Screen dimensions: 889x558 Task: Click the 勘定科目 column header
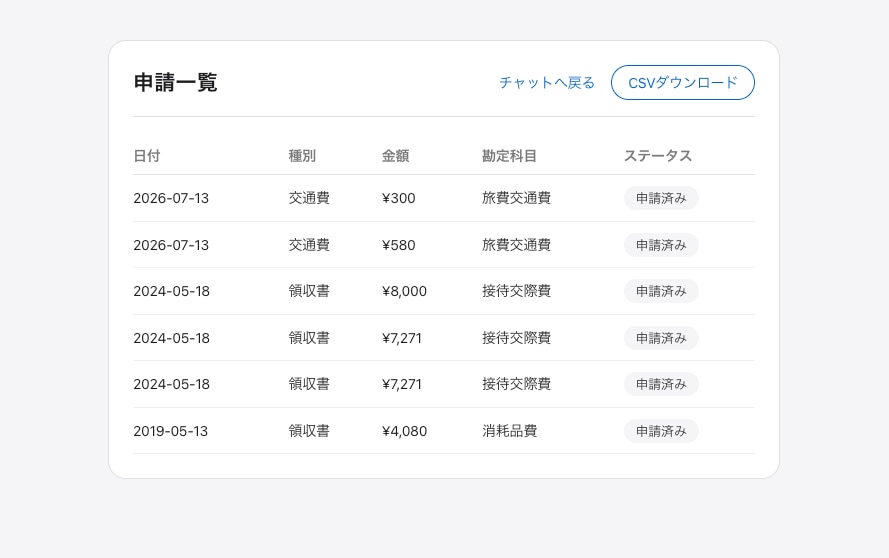click(x=509, y=156)
